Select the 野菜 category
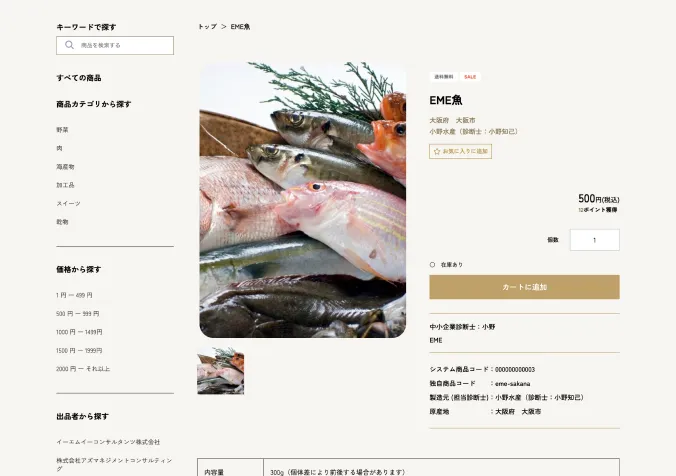Screen dimensions: 676x476 [63, 130]
